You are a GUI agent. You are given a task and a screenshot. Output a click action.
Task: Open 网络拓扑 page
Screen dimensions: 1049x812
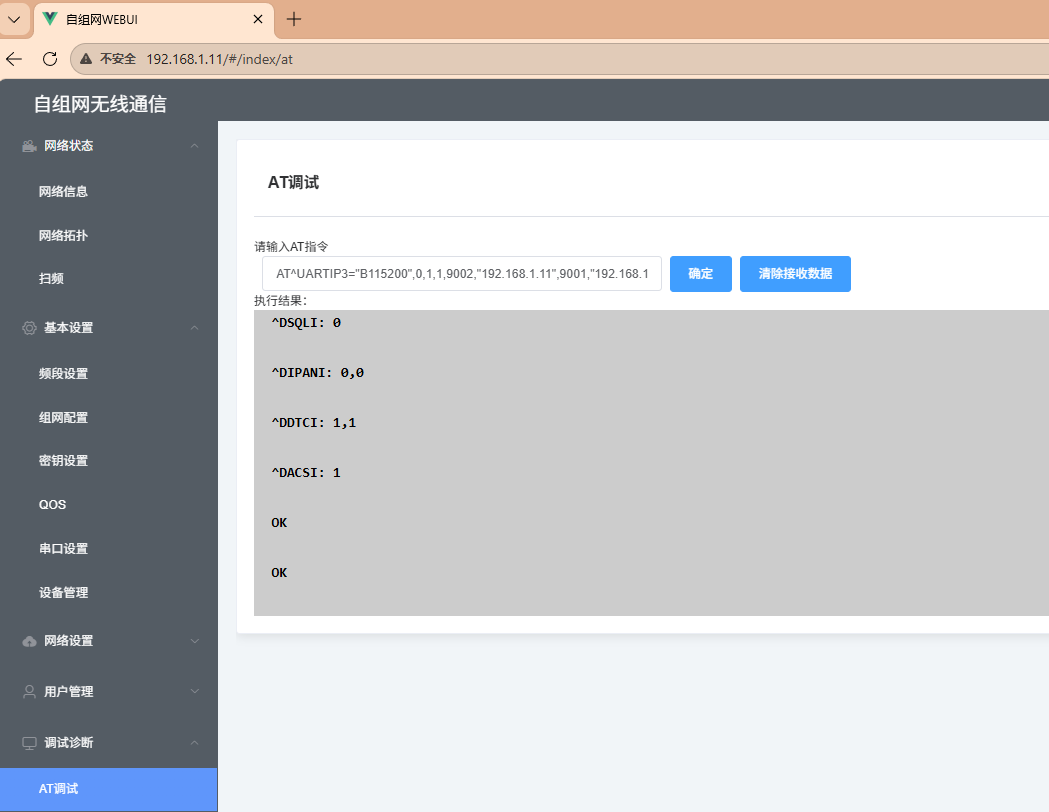tap(64, 235)
